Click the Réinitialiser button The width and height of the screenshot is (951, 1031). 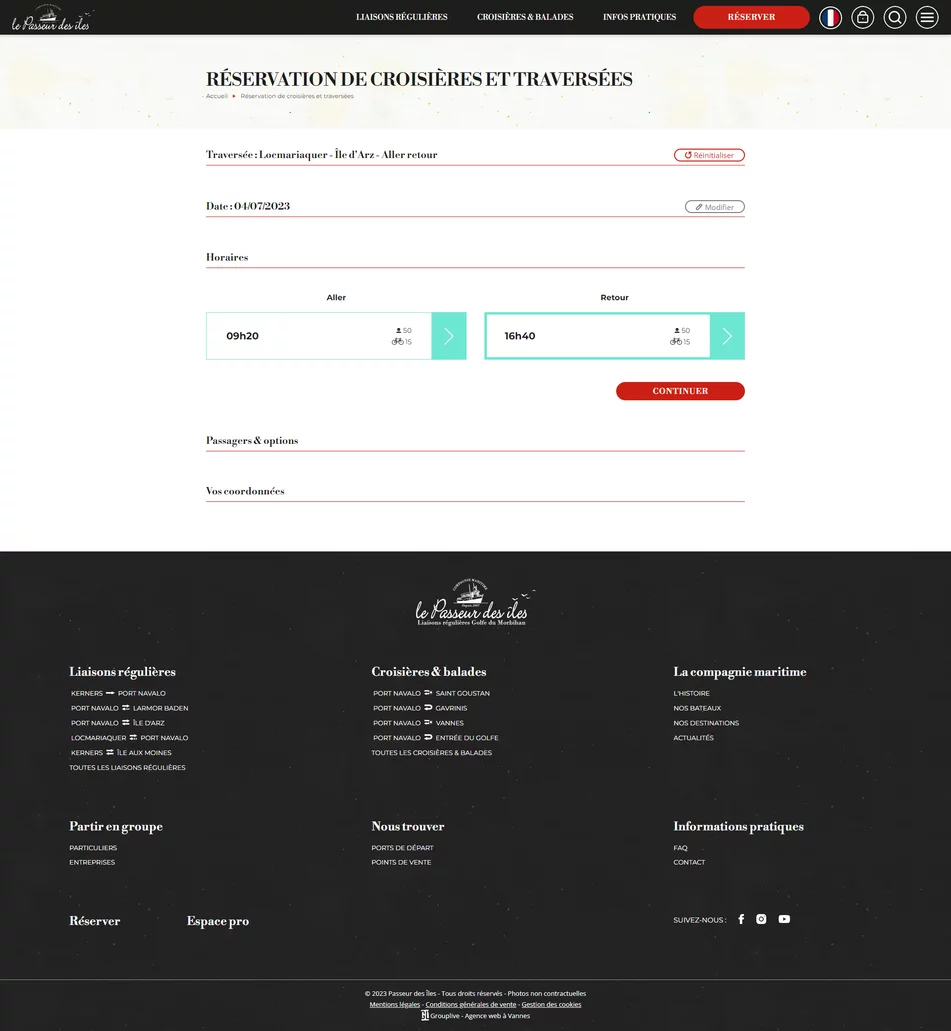tap(709, 155)
